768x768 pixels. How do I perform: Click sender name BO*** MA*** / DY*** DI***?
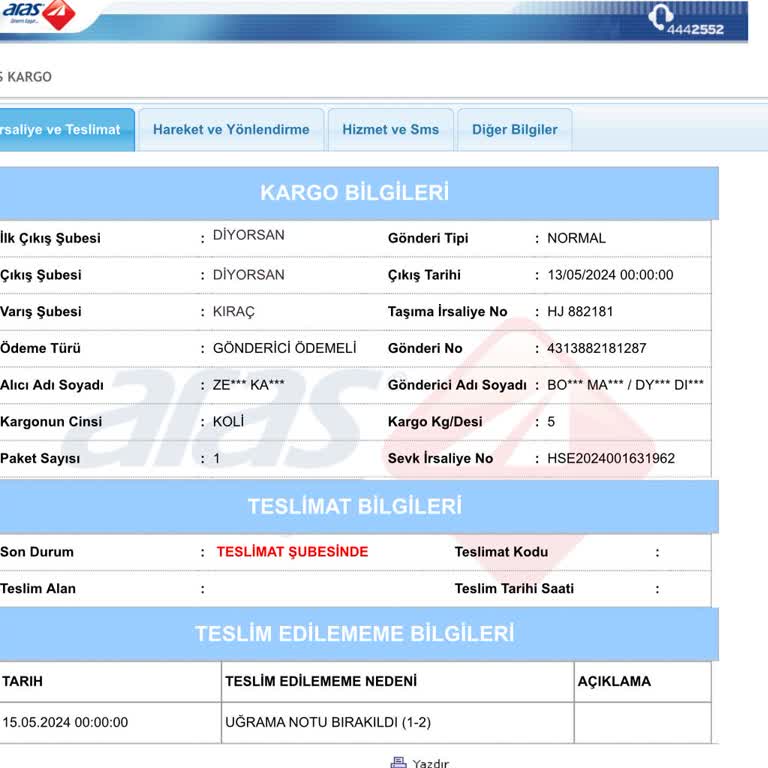[625, 385]
